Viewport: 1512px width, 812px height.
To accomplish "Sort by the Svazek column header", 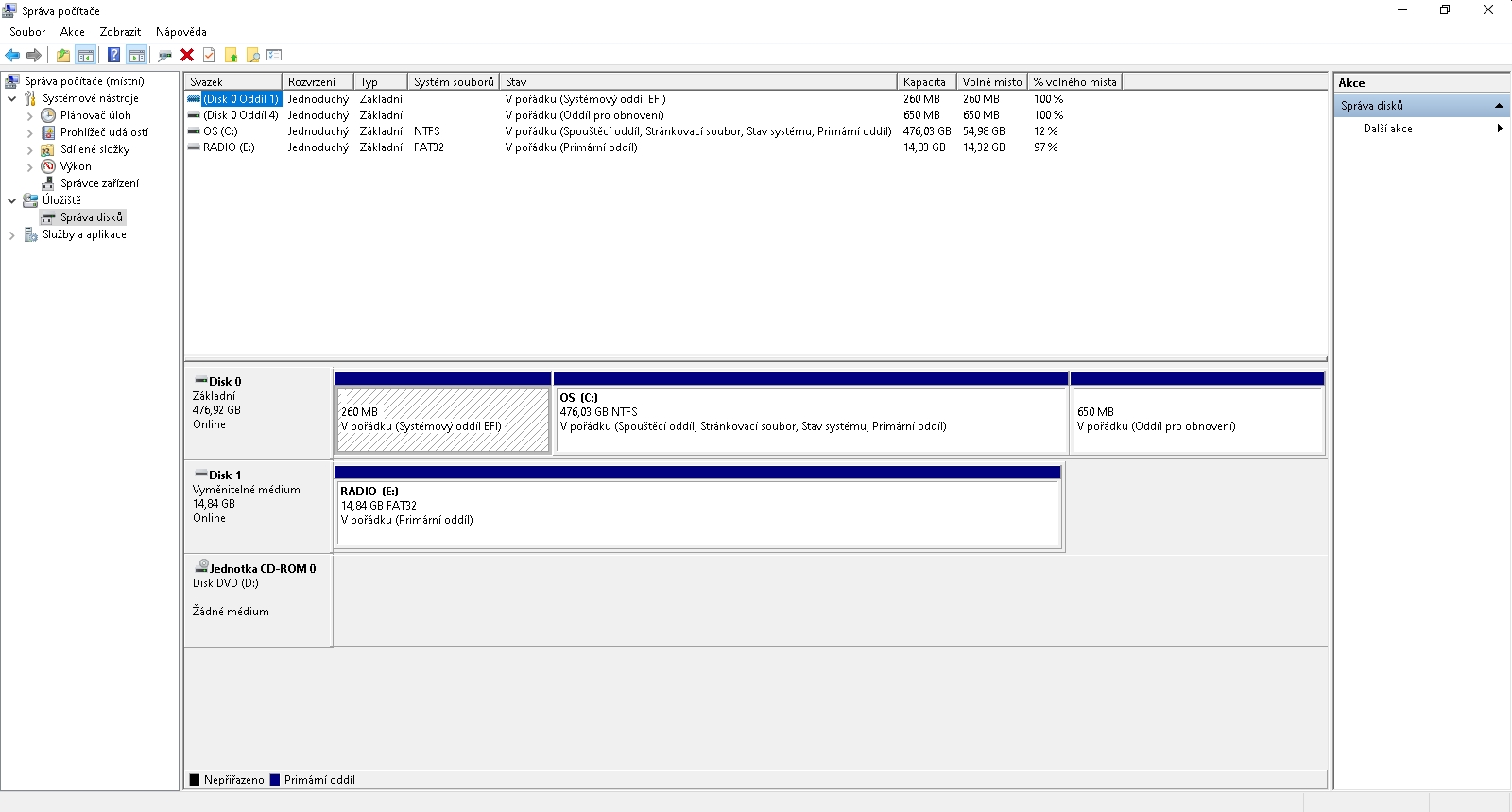I will pos(233,82).
